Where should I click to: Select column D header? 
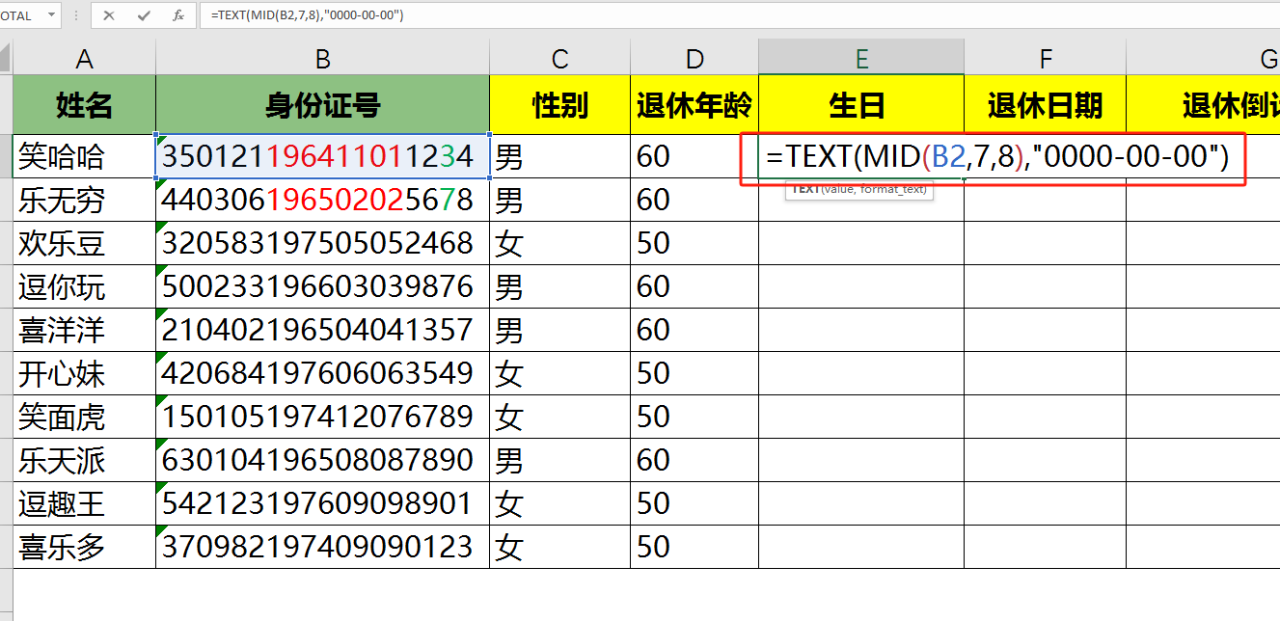click(695, 59)
